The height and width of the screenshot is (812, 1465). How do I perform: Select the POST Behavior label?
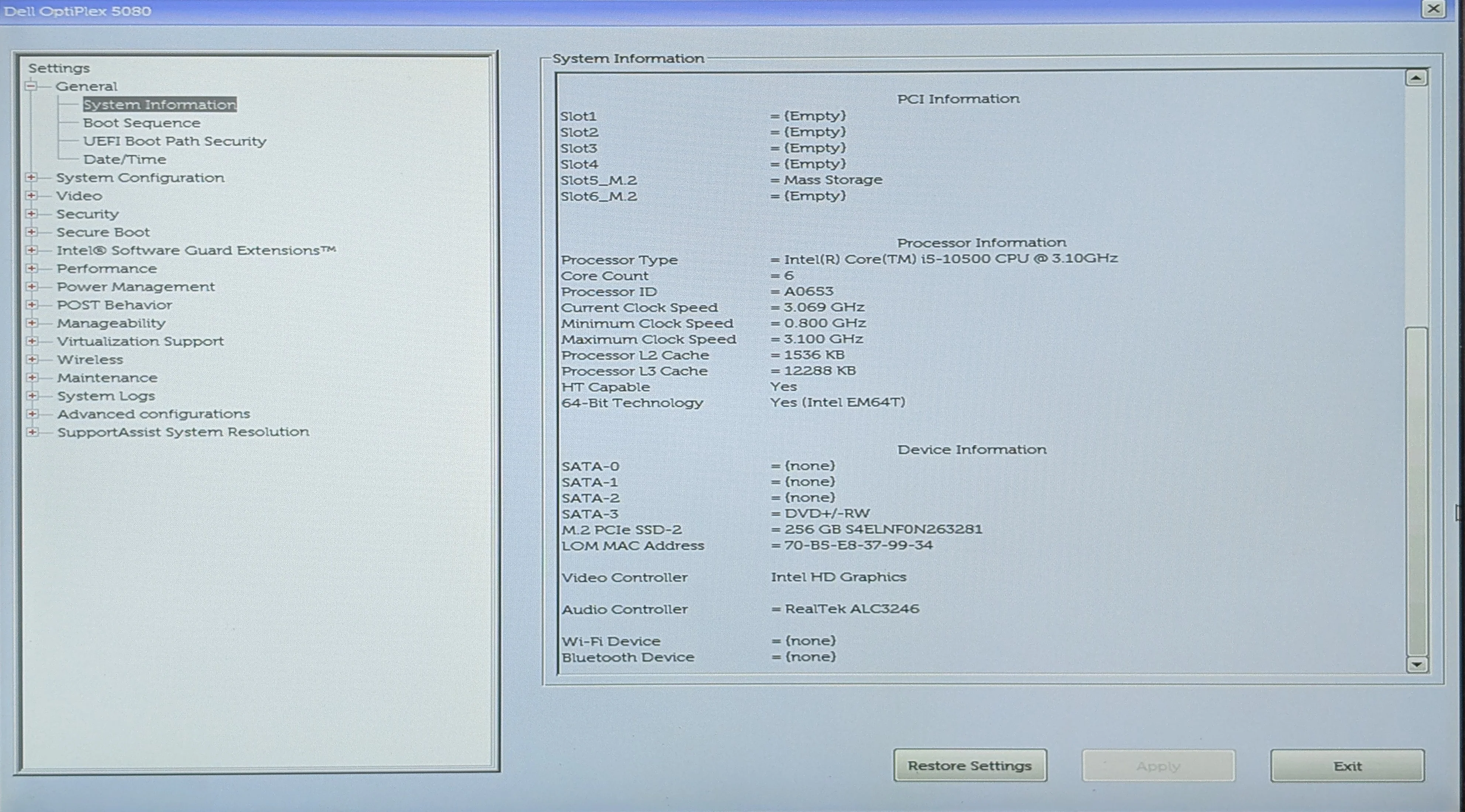coord(114,305)
